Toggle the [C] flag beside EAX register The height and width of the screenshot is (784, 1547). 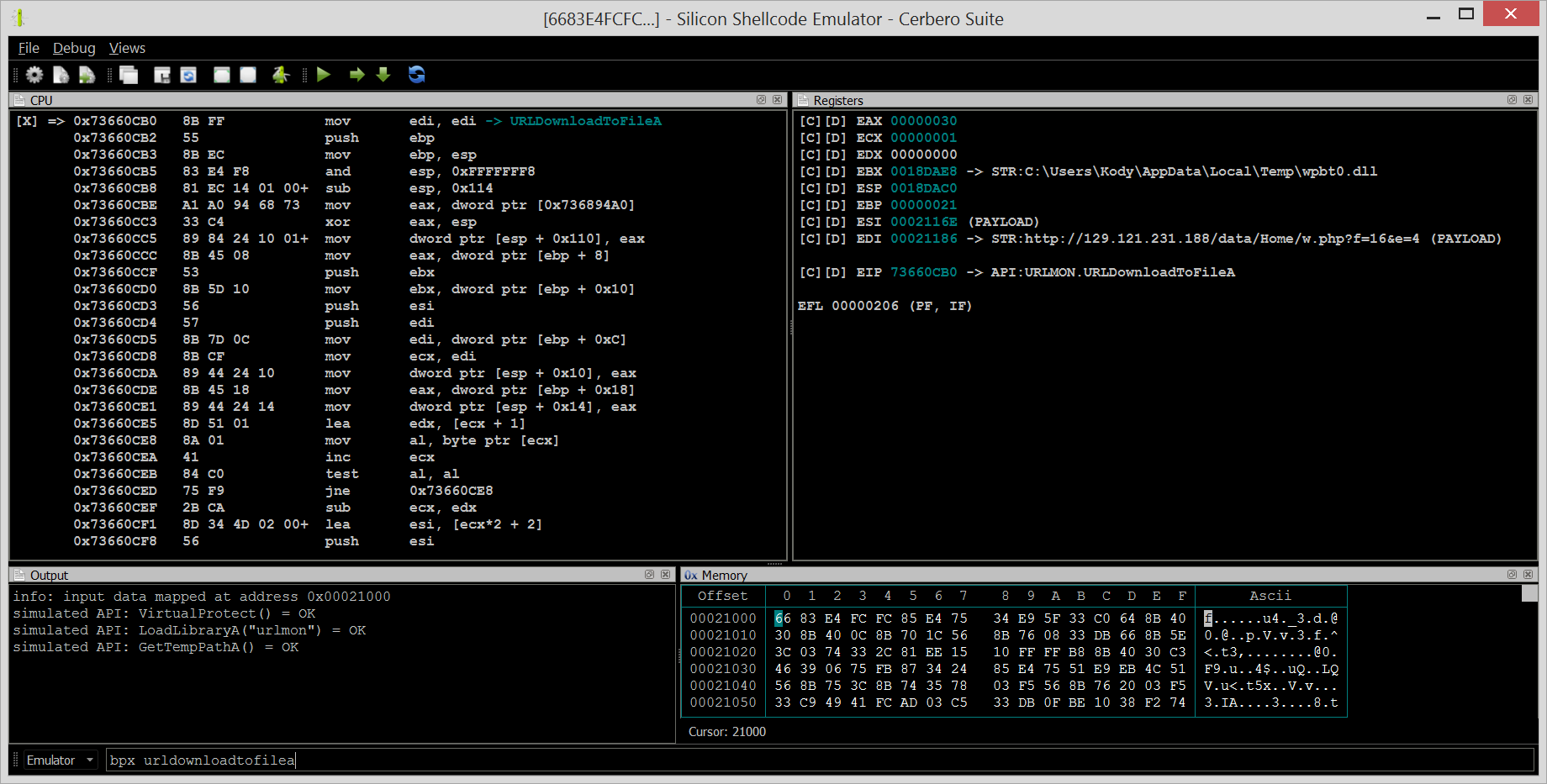pyautogui.click(x=809, y=121)
